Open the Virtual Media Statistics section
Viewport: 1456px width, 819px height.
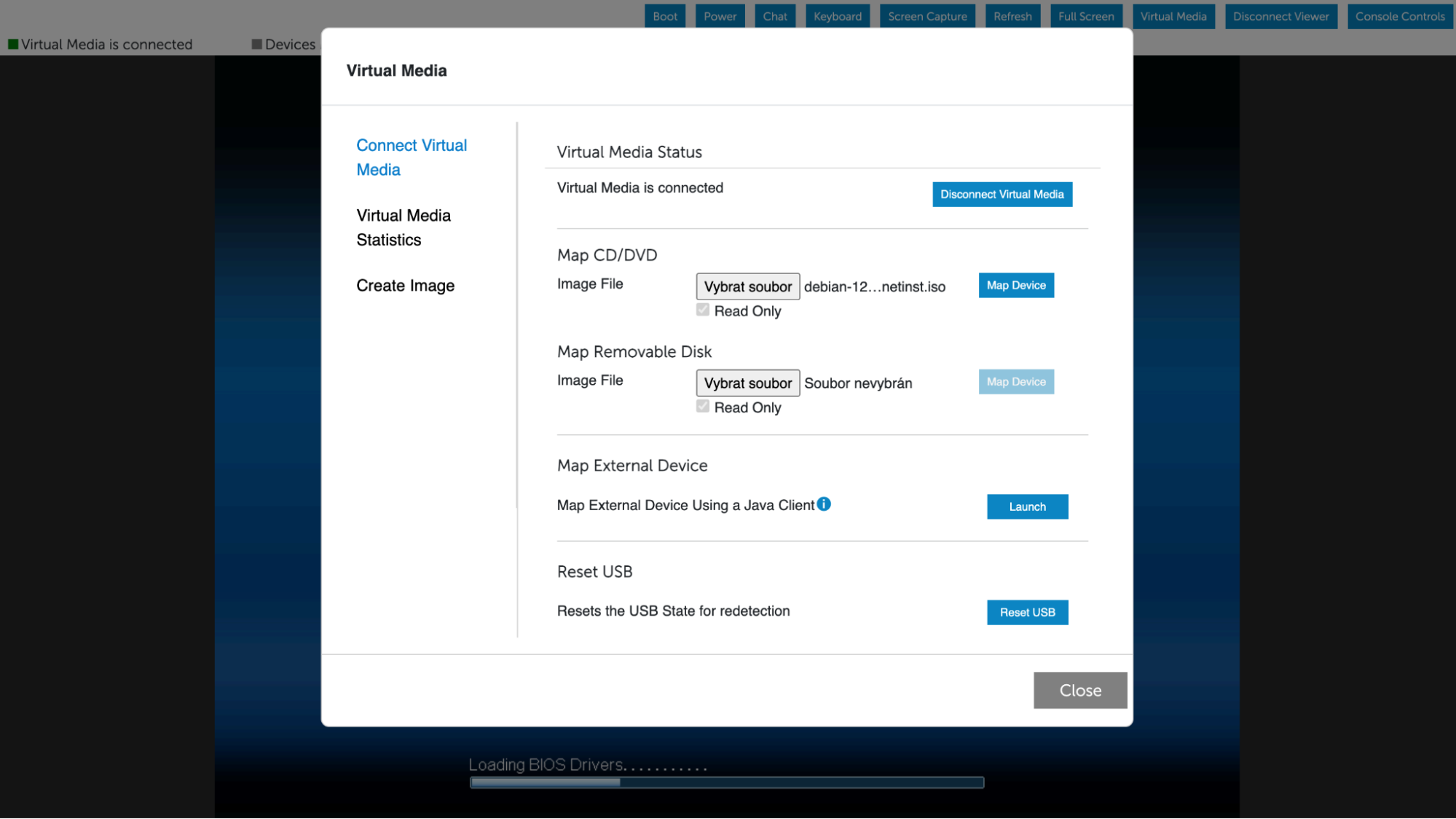click(404, 227)
